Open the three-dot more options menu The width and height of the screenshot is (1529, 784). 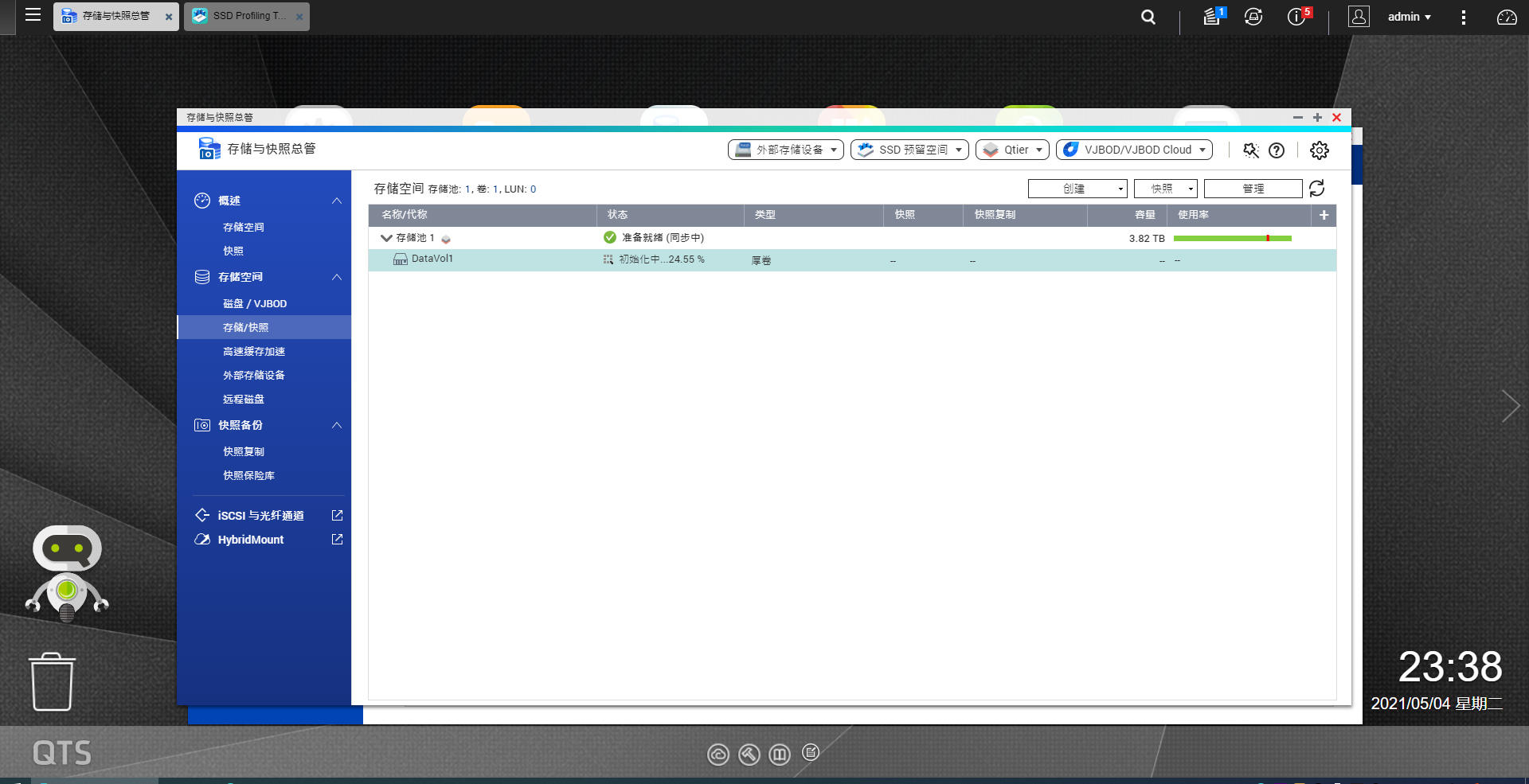[1463, 17]
